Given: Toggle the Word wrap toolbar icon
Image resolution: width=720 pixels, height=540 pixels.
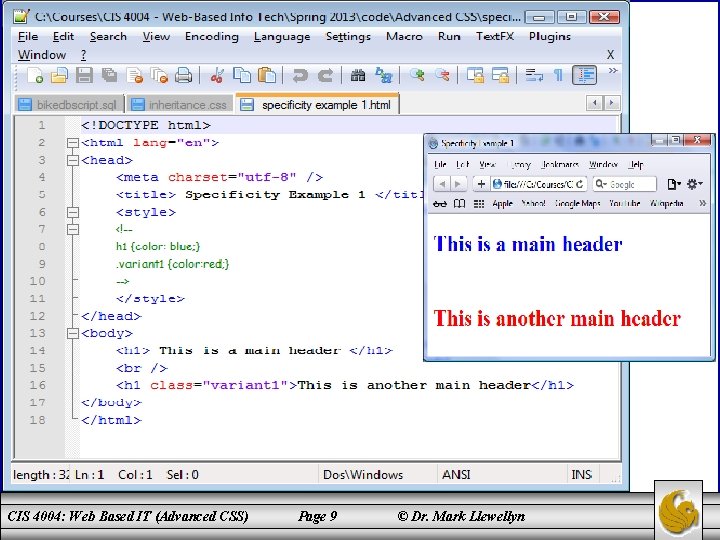Looking at the screenshot, I should pyautogui.click(x=534, y=75).
